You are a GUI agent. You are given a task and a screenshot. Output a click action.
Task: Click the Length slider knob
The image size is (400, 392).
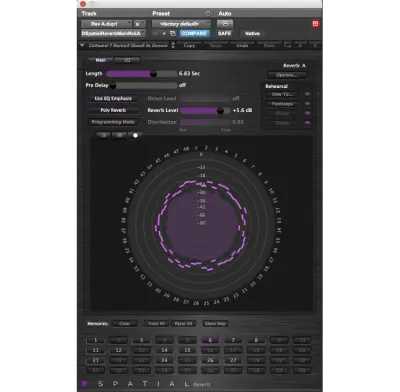click(153, 74)
